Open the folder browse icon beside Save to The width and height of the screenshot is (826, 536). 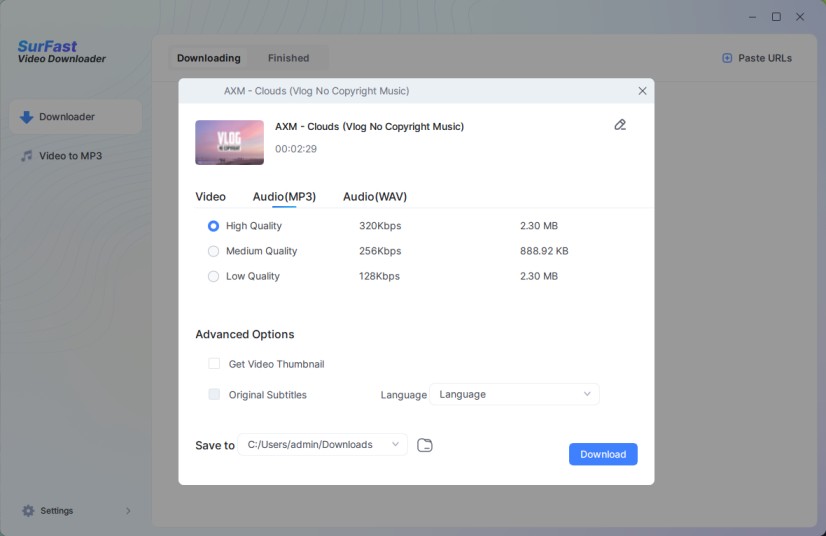(x=425, y=445)
